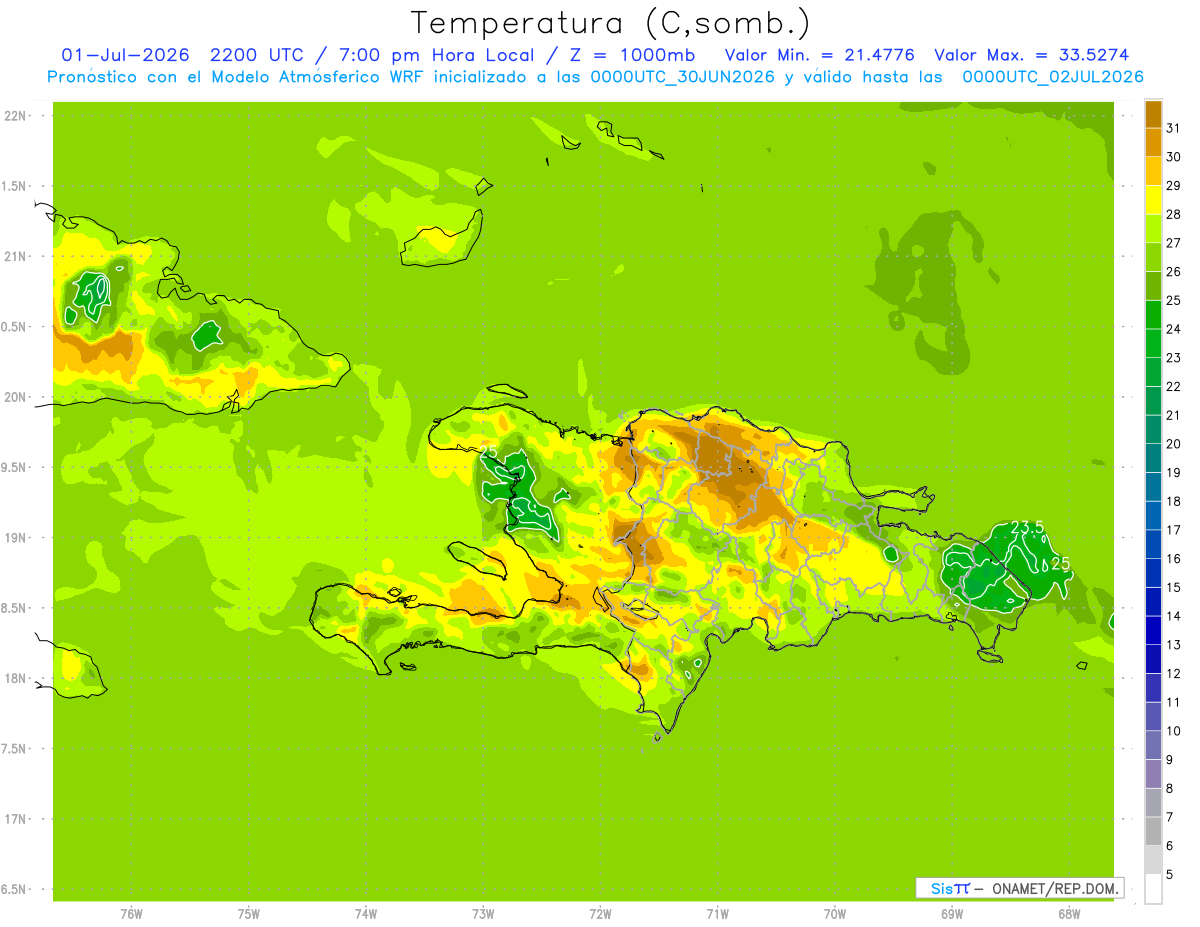Screen dimensions: 1200x927
Task: Click the "76W" longitude label
Action: (x=131, y=913)
